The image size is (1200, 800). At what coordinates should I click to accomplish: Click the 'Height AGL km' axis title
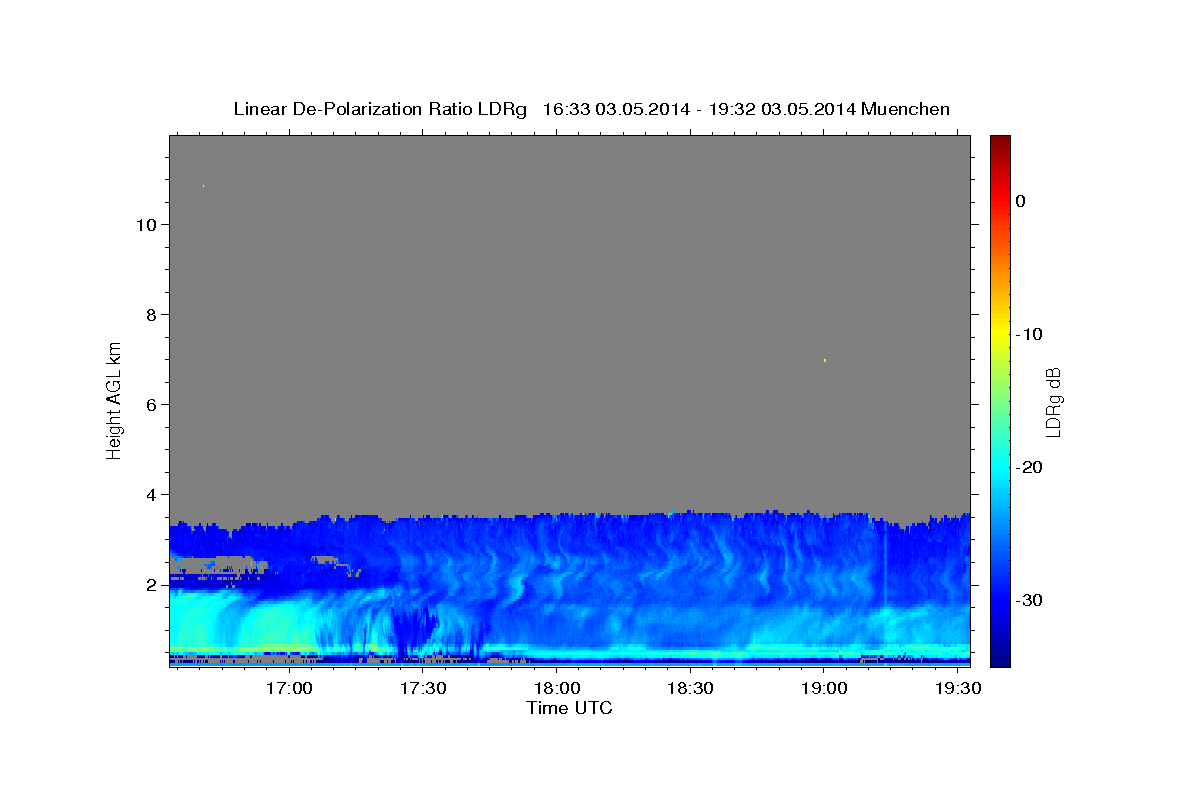pos(114,399)
